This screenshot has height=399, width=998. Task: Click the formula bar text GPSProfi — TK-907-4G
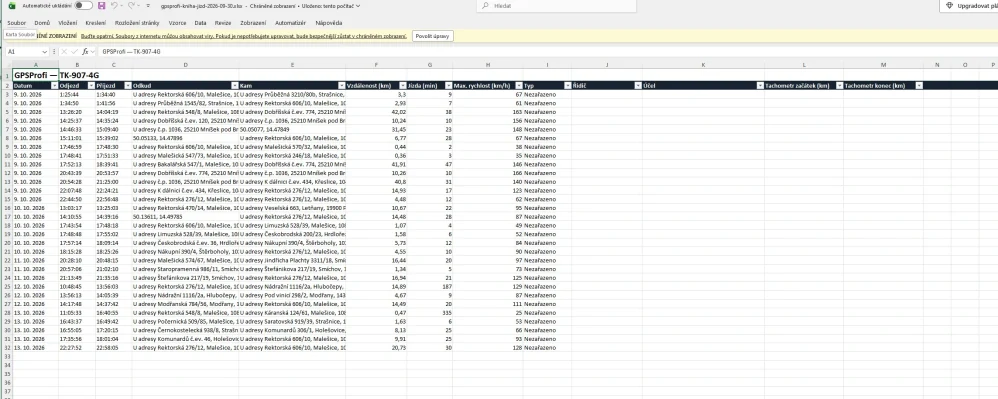[x=131, y=51]
